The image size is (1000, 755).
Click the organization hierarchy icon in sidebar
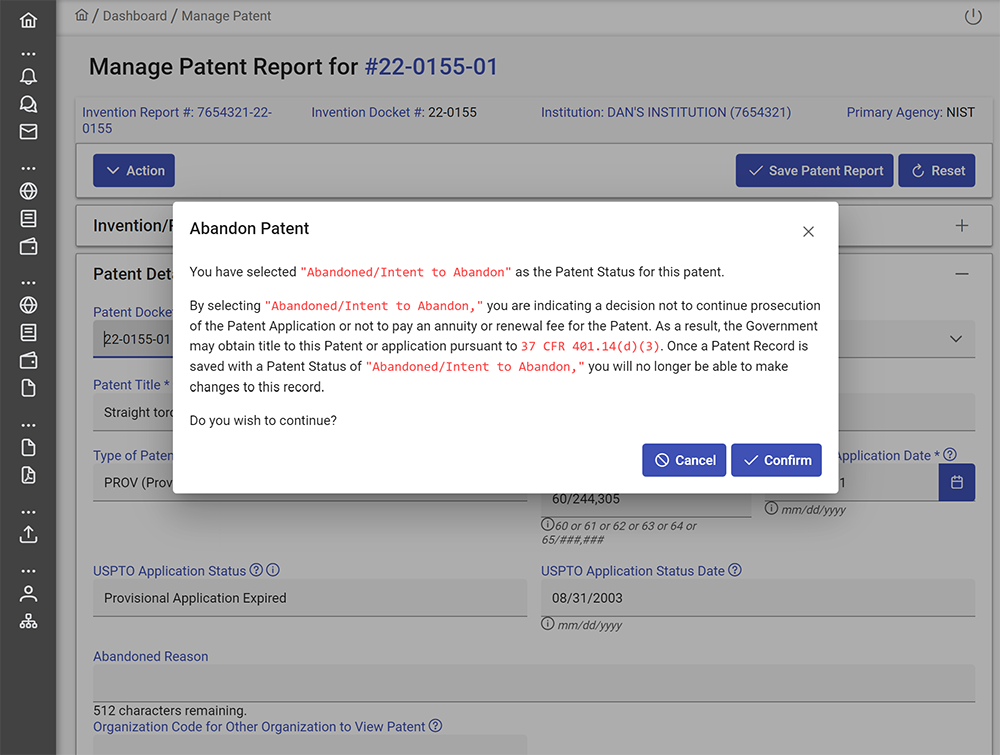point(28,621)
